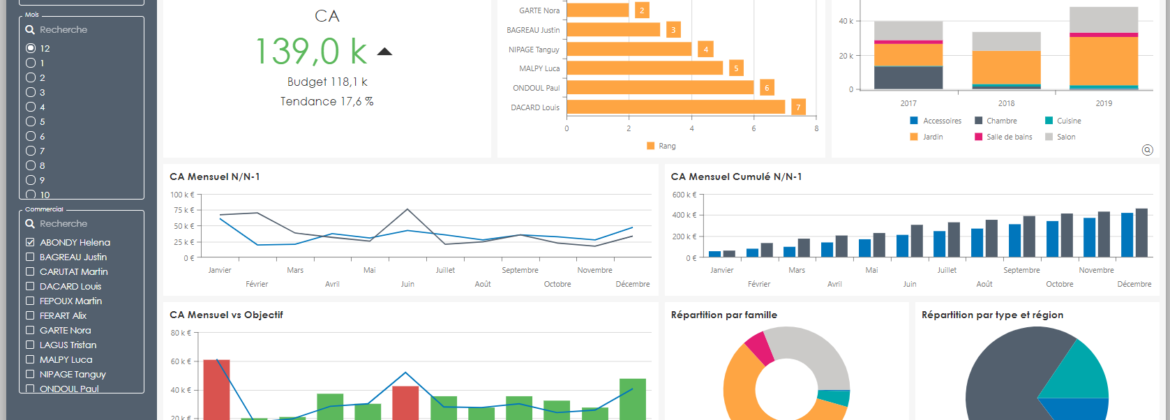Click the CA Mensuel N/N-1 chart title

click(x=215, y=177)
